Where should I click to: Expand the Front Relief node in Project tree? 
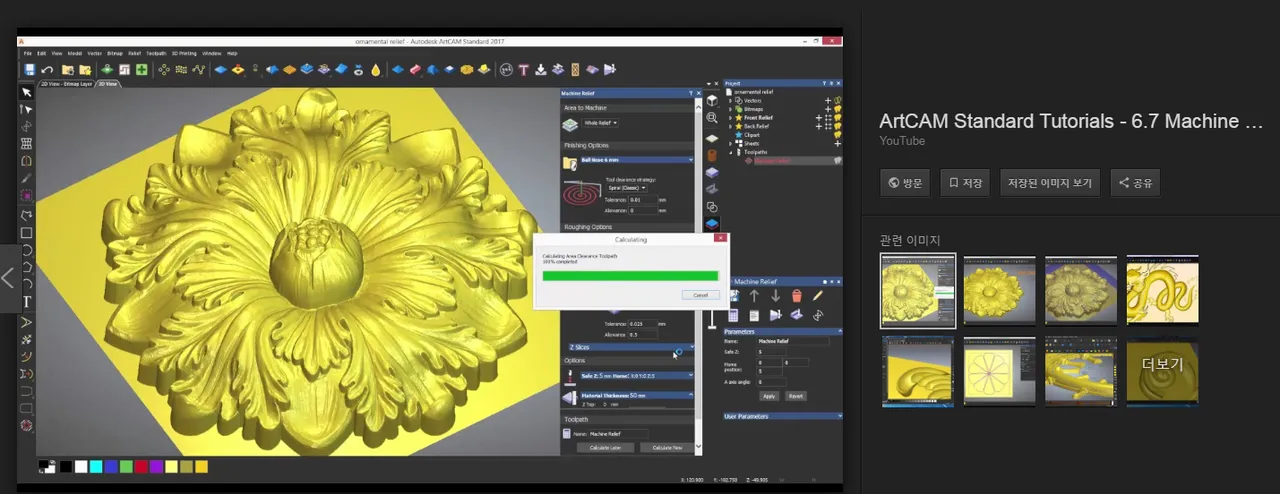pos(731,117)
